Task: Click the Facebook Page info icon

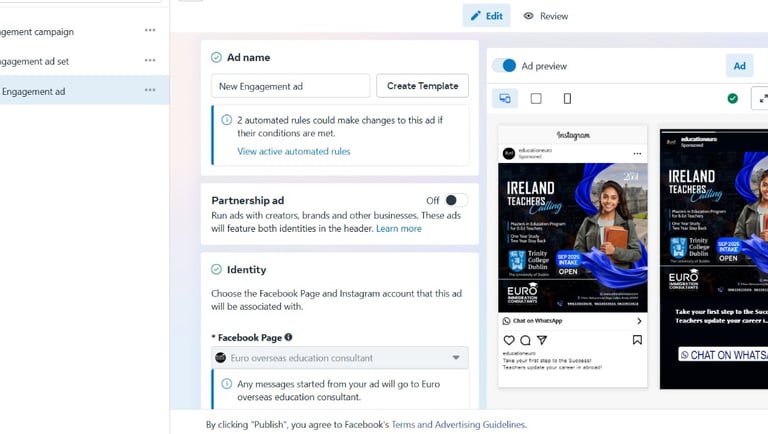Action: pyautogui.click(x=288, y=337)
